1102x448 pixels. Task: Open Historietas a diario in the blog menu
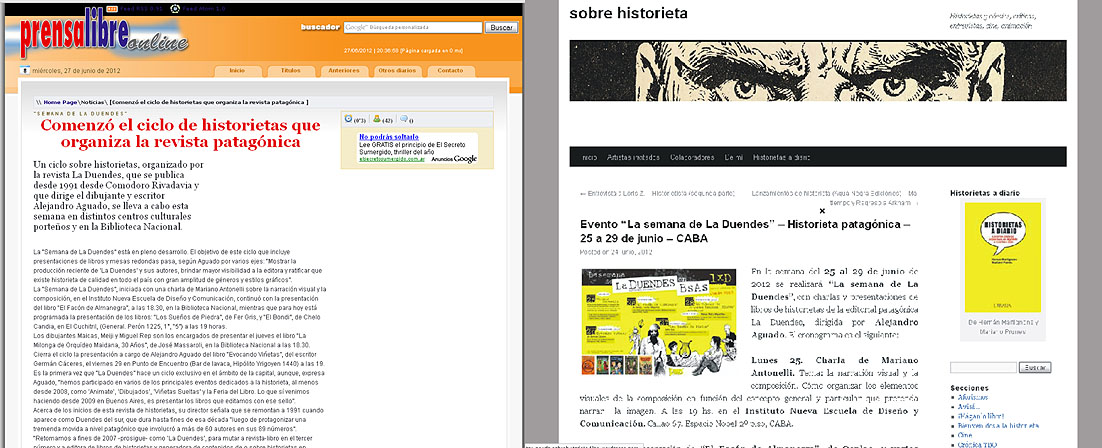click(x=781, y=158)
